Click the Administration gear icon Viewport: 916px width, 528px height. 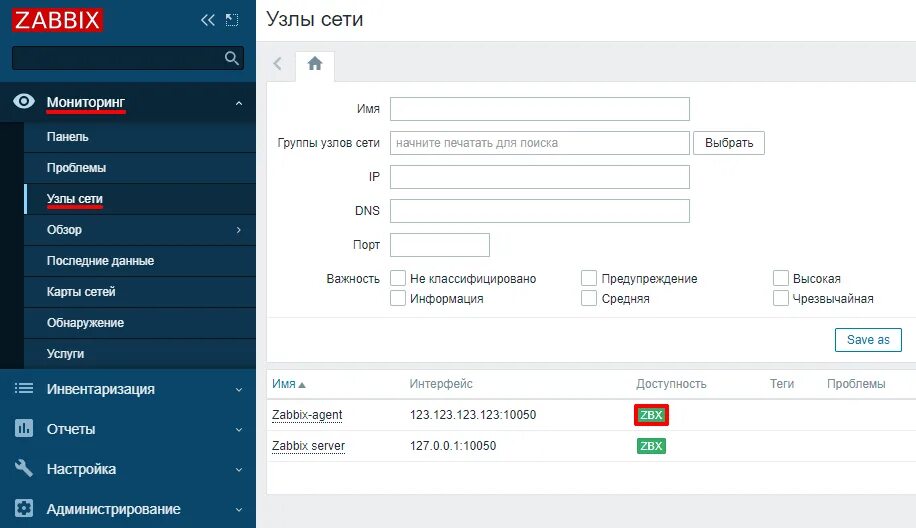[23, 508]
